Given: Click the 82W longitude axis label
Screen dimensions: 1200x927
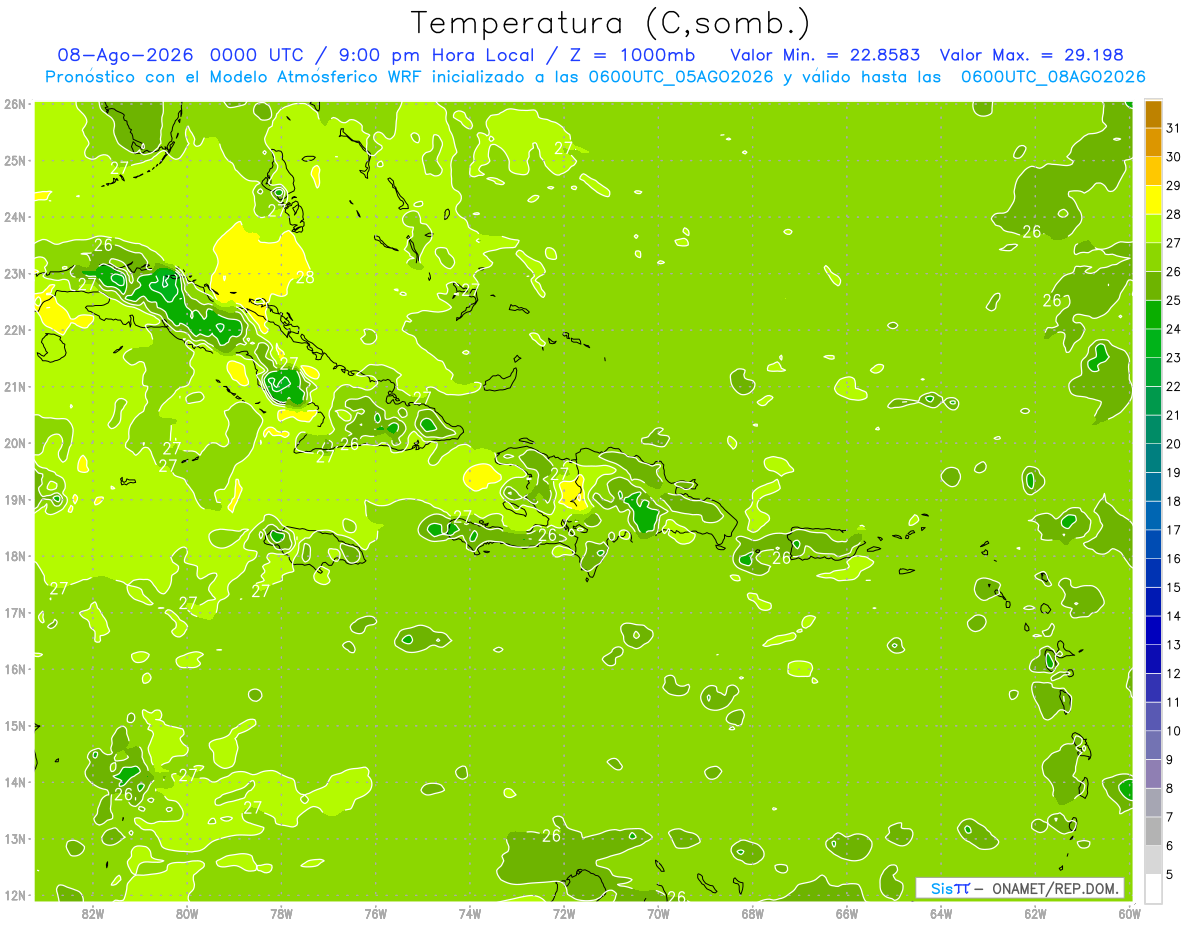Looking at the screenshot, I should (x=93, y=913).
